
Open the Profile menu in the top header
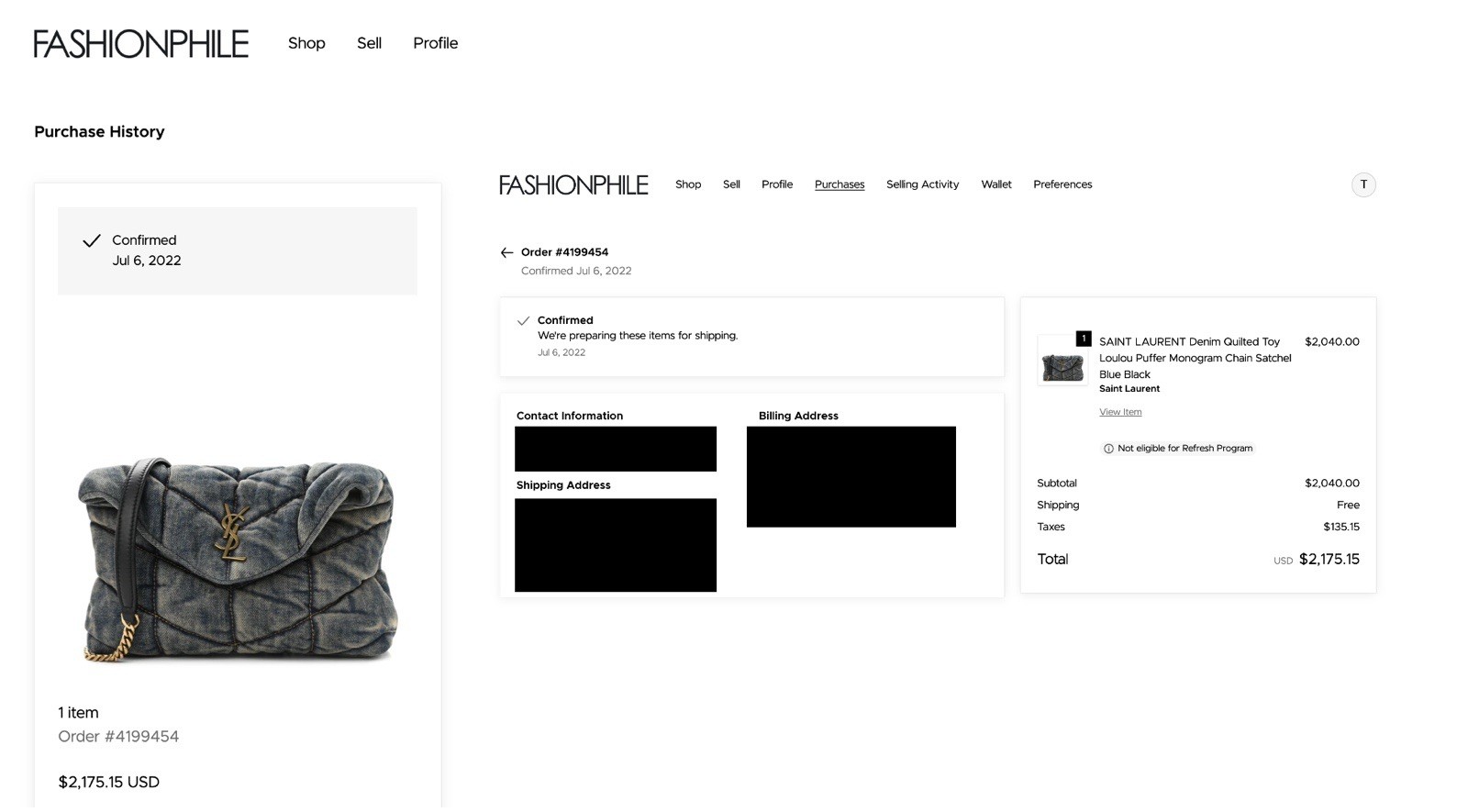pyautogui.click(x=435, y=43)
